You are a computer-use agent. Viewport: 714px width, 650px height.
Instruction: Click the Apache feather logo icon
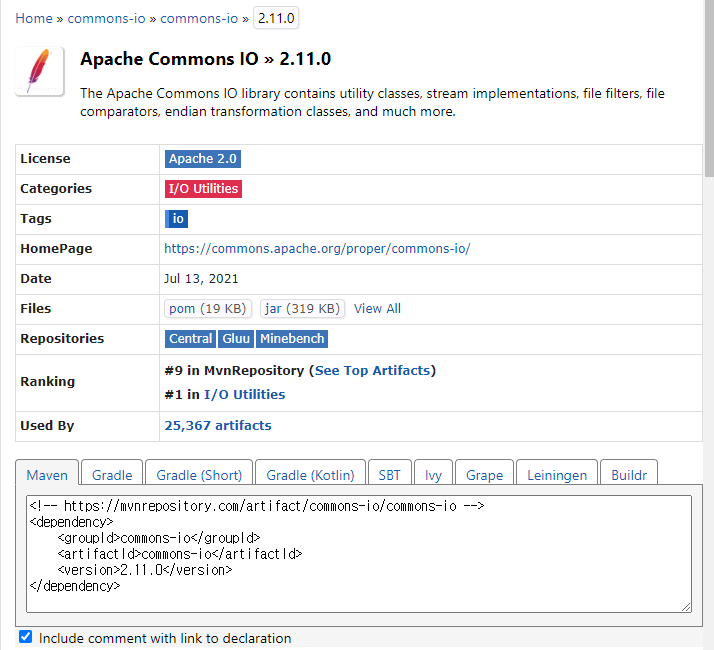pyautogui.click(x=40, y=72)
